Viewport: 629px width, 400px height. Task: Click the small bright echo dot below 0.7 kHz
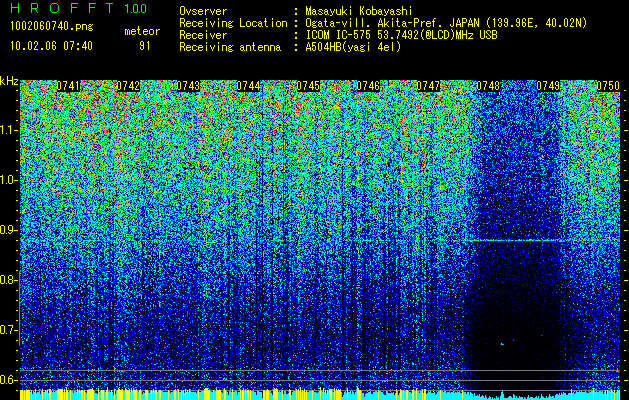[502, 343]
